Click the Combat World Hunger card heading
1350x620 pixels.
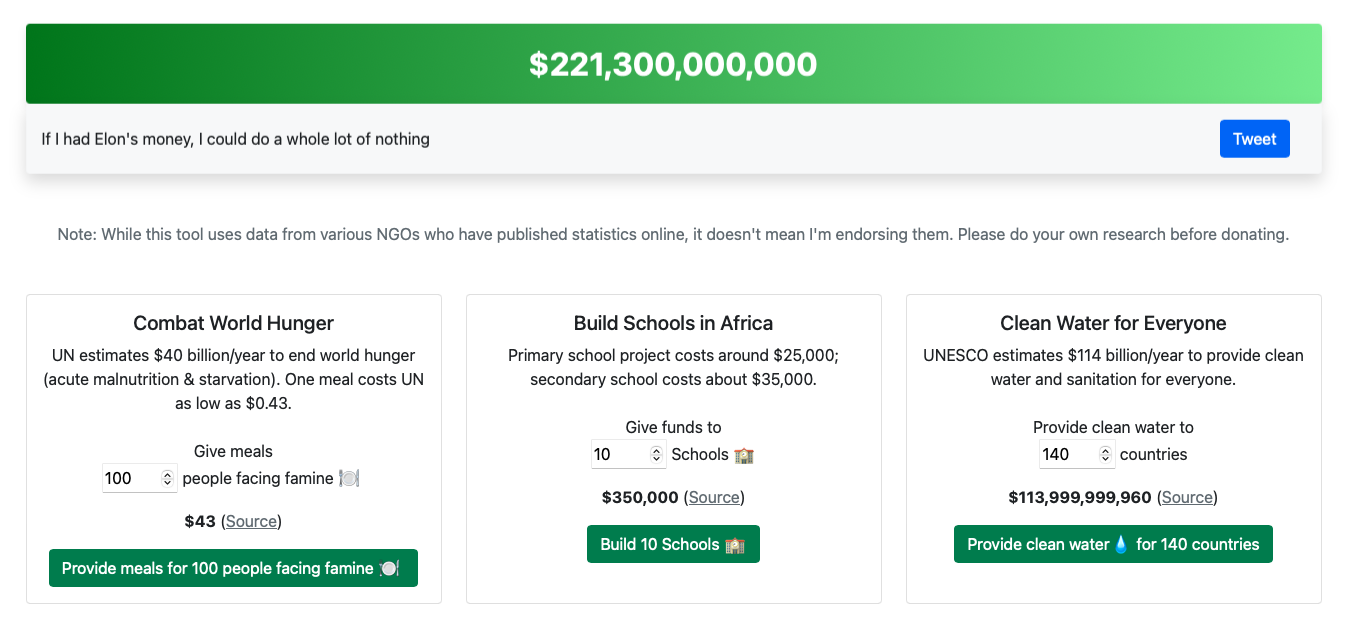pyautogui.click(x=234, y=323)
